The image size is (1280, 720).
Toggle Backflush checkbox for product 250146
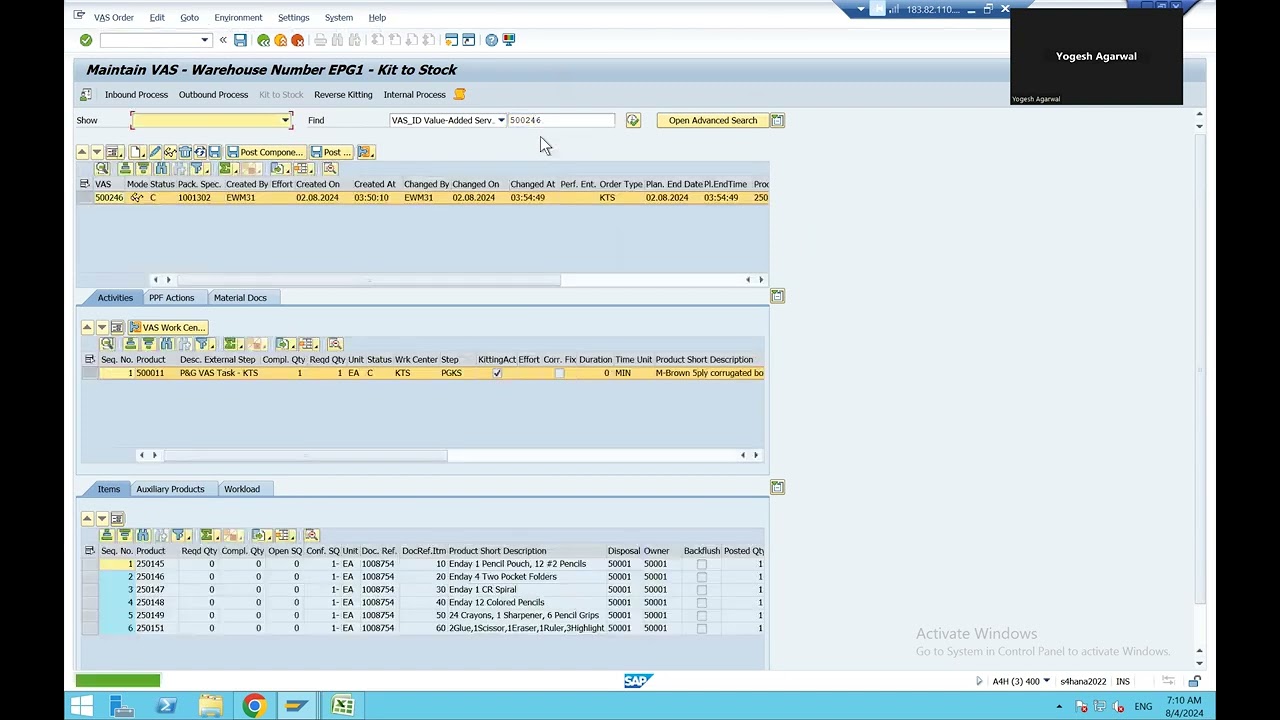(x=701, y=577)
